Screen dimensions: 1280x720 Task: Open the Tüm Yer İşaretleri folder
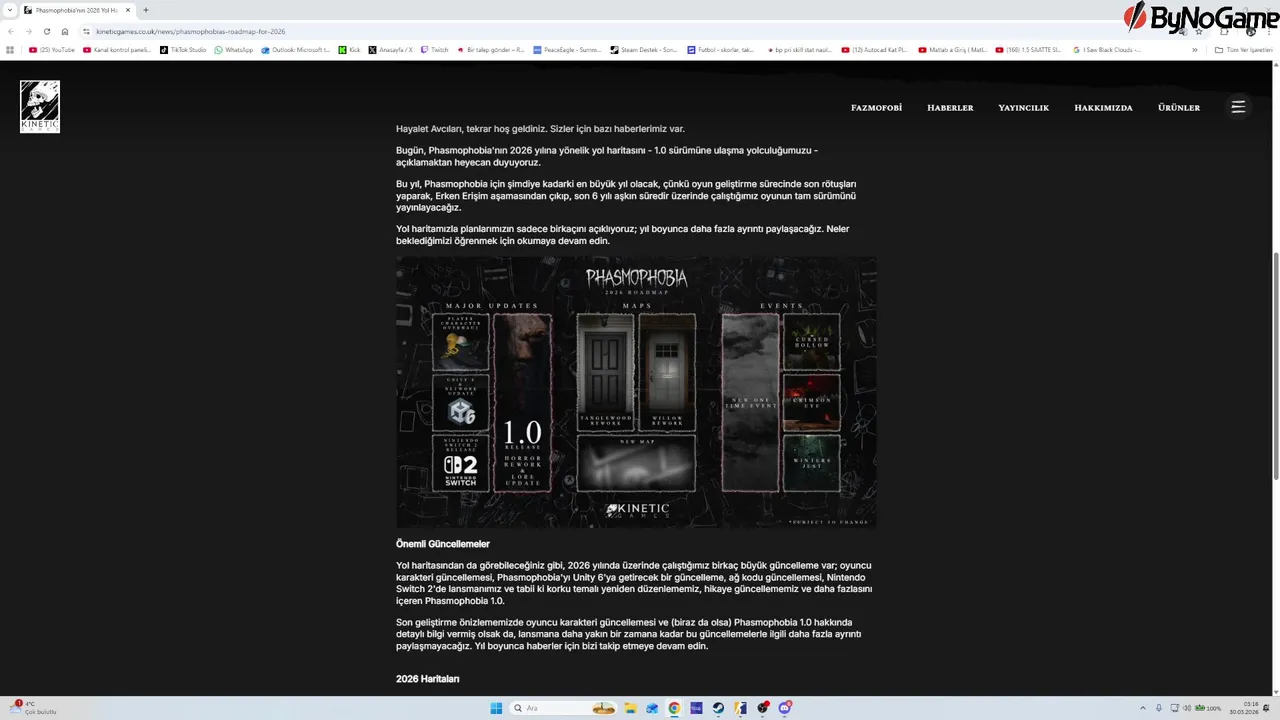[1243, 49]
